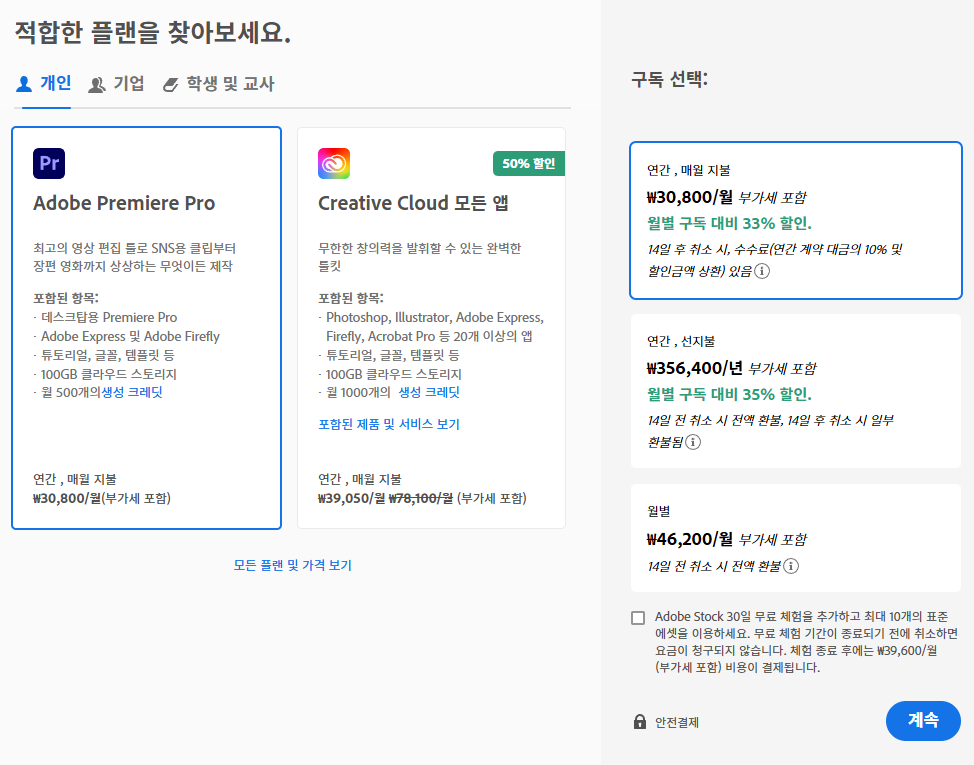Click the Adobe Premiere Pro title text
This screenshot has width=974, height=765.
pos(124,203)
